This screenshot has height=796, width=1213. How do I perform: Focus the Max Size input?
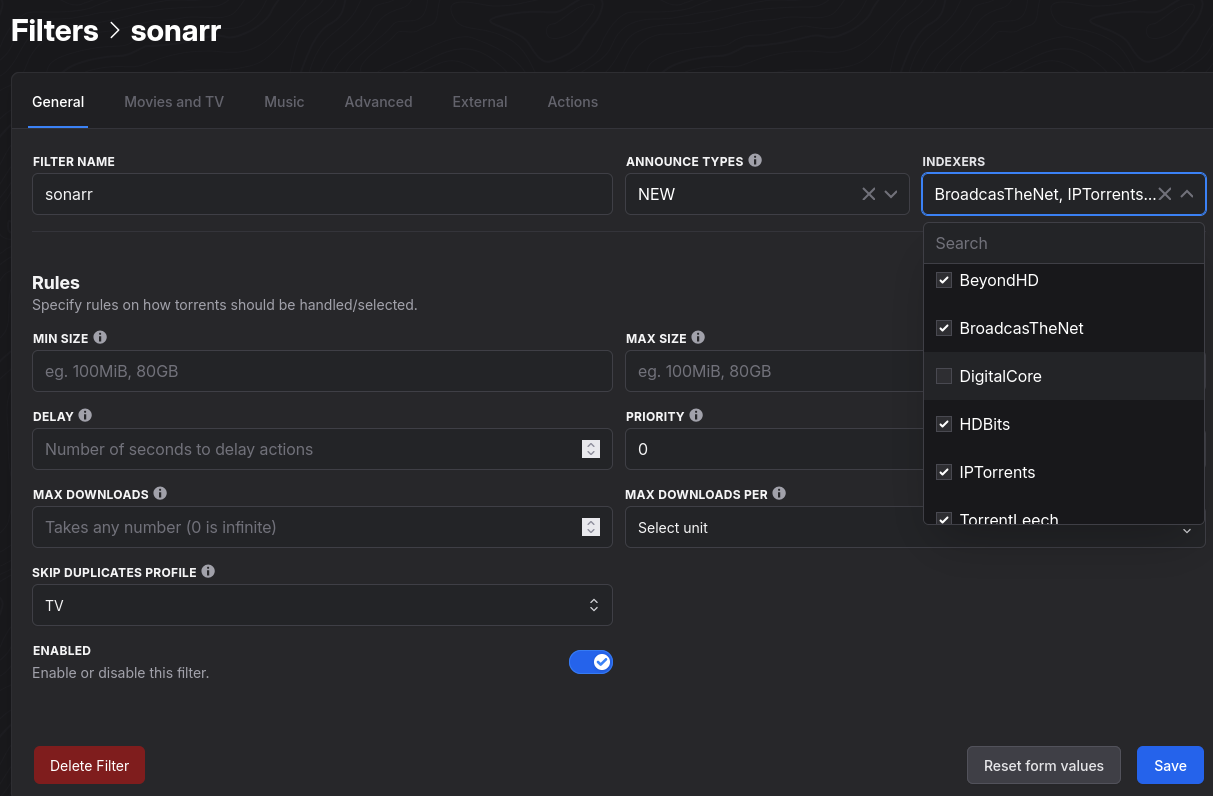pyautogui.click(x=774, y=371)
